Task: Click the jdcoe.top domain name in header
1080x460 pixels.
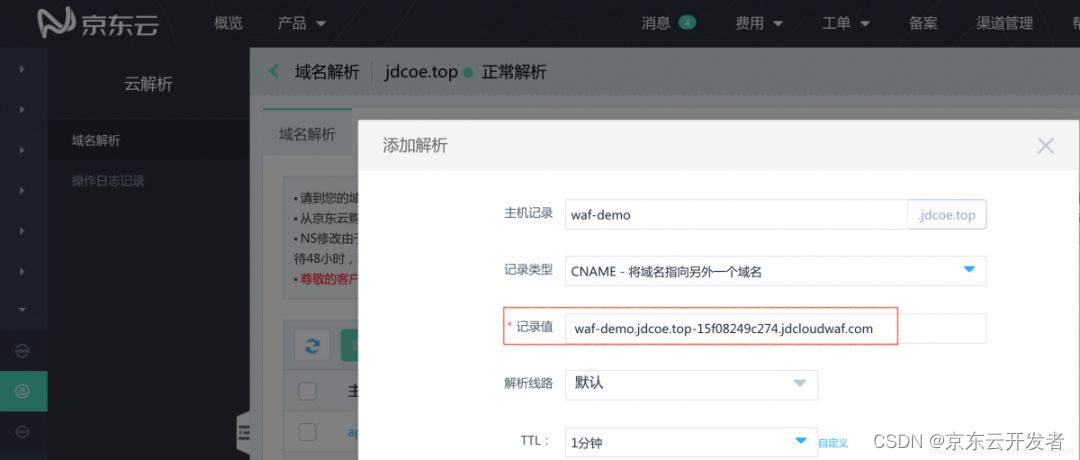Action: click(421, 72)
